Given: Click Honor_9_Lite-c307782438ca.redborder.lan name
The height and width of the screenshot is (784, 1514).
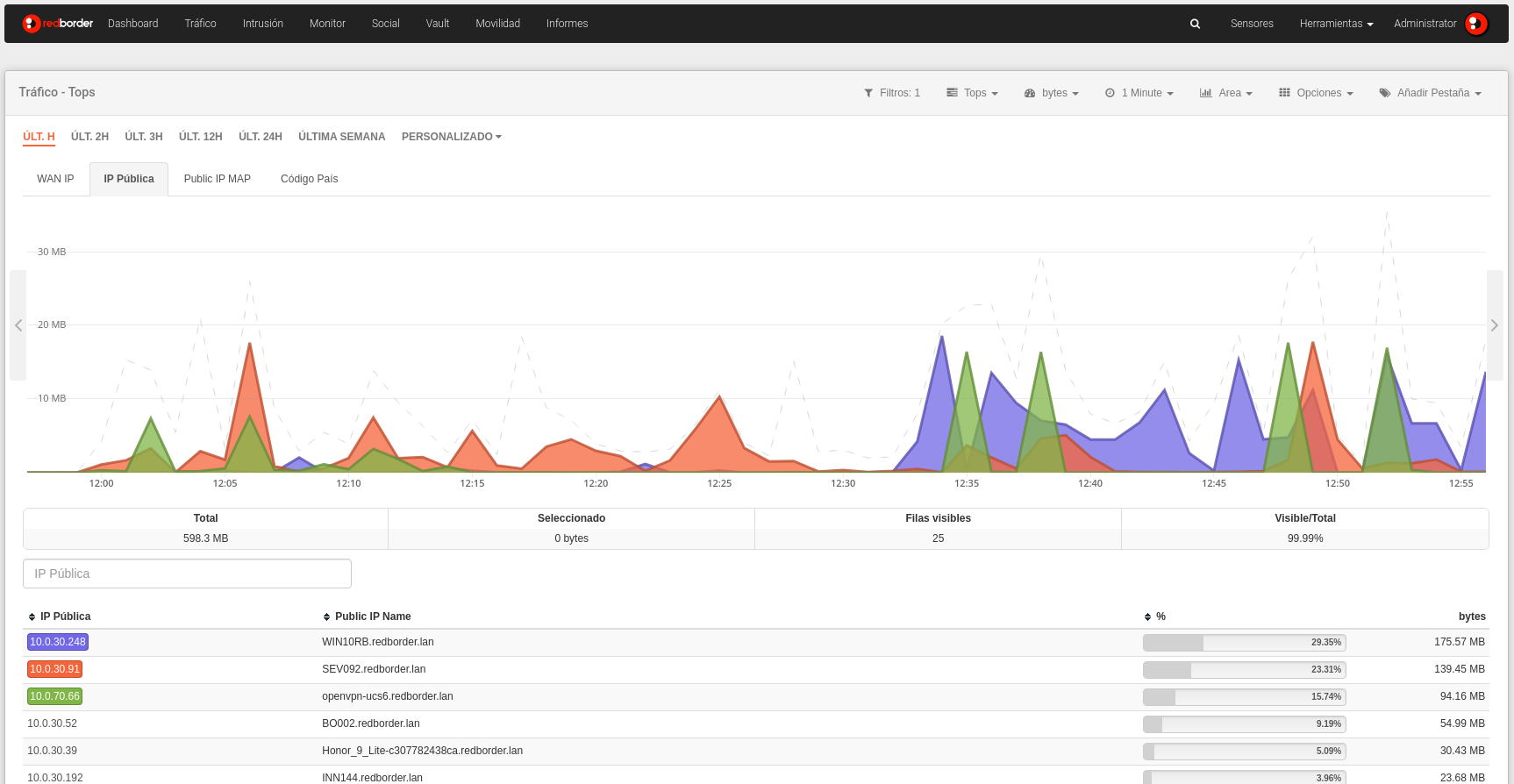Looking at the screenshot, I should point(423,751).
